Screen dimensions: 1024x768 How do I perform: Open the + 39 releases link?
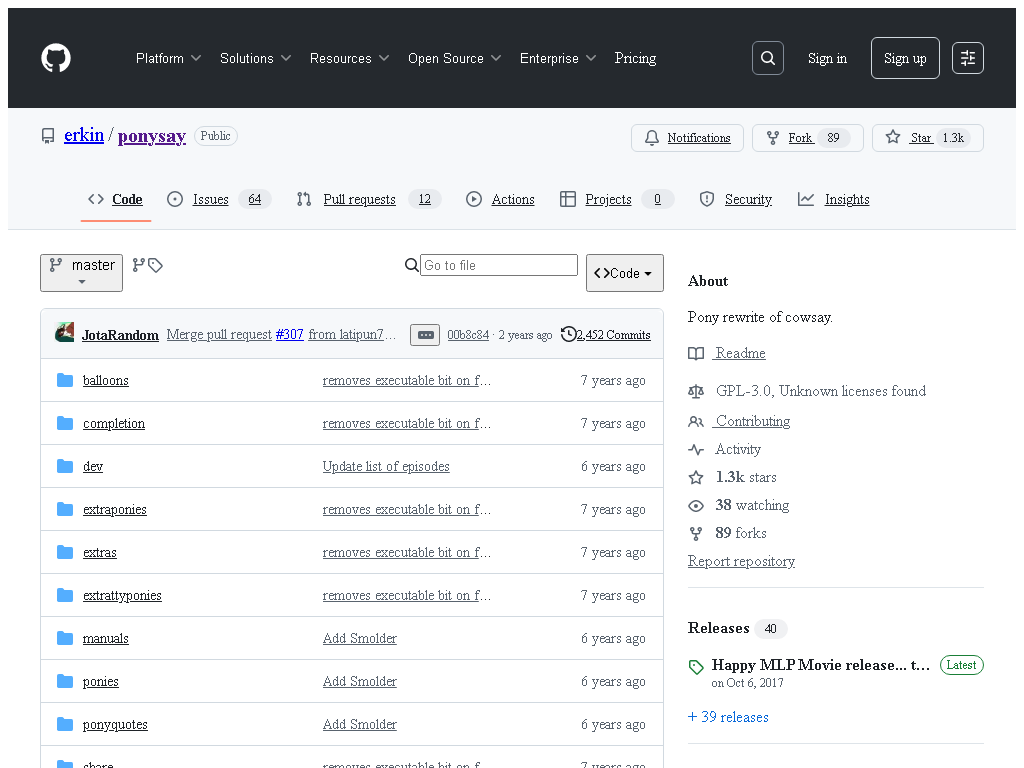tap(728, 717)
